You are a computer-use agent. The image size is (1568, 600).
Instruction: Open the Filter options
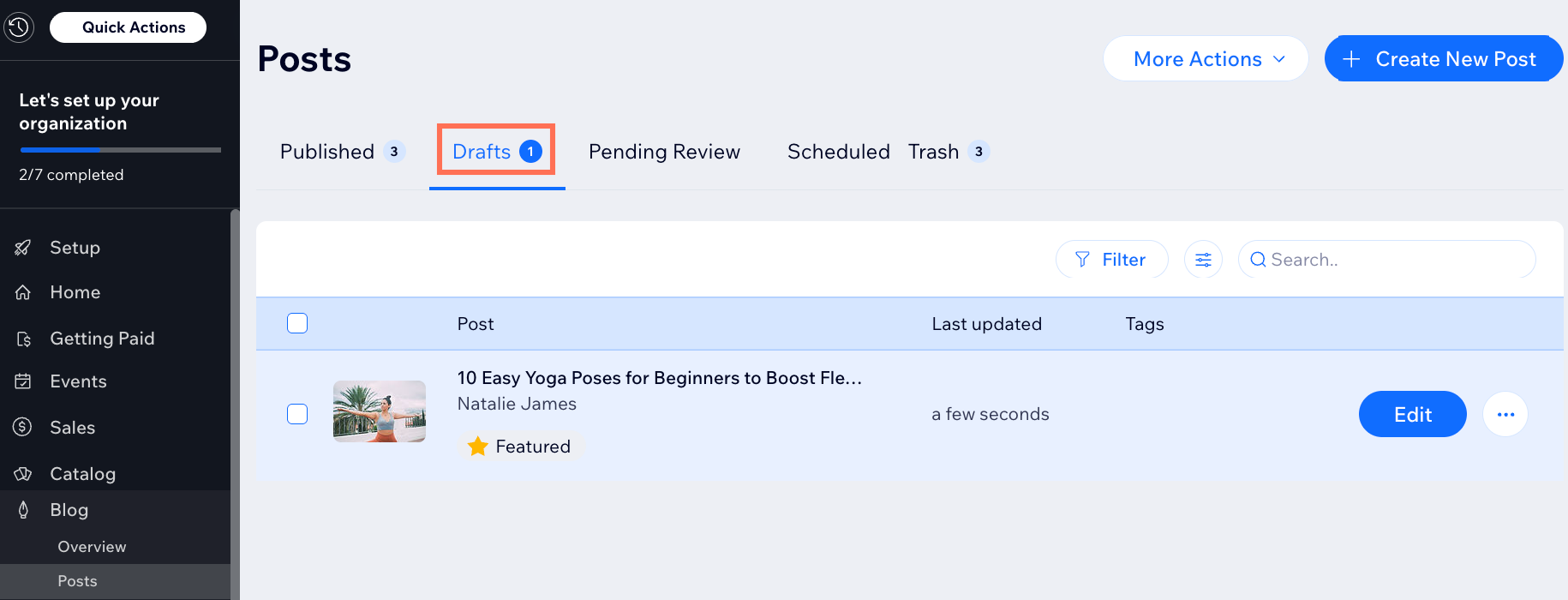[1111, 260]
